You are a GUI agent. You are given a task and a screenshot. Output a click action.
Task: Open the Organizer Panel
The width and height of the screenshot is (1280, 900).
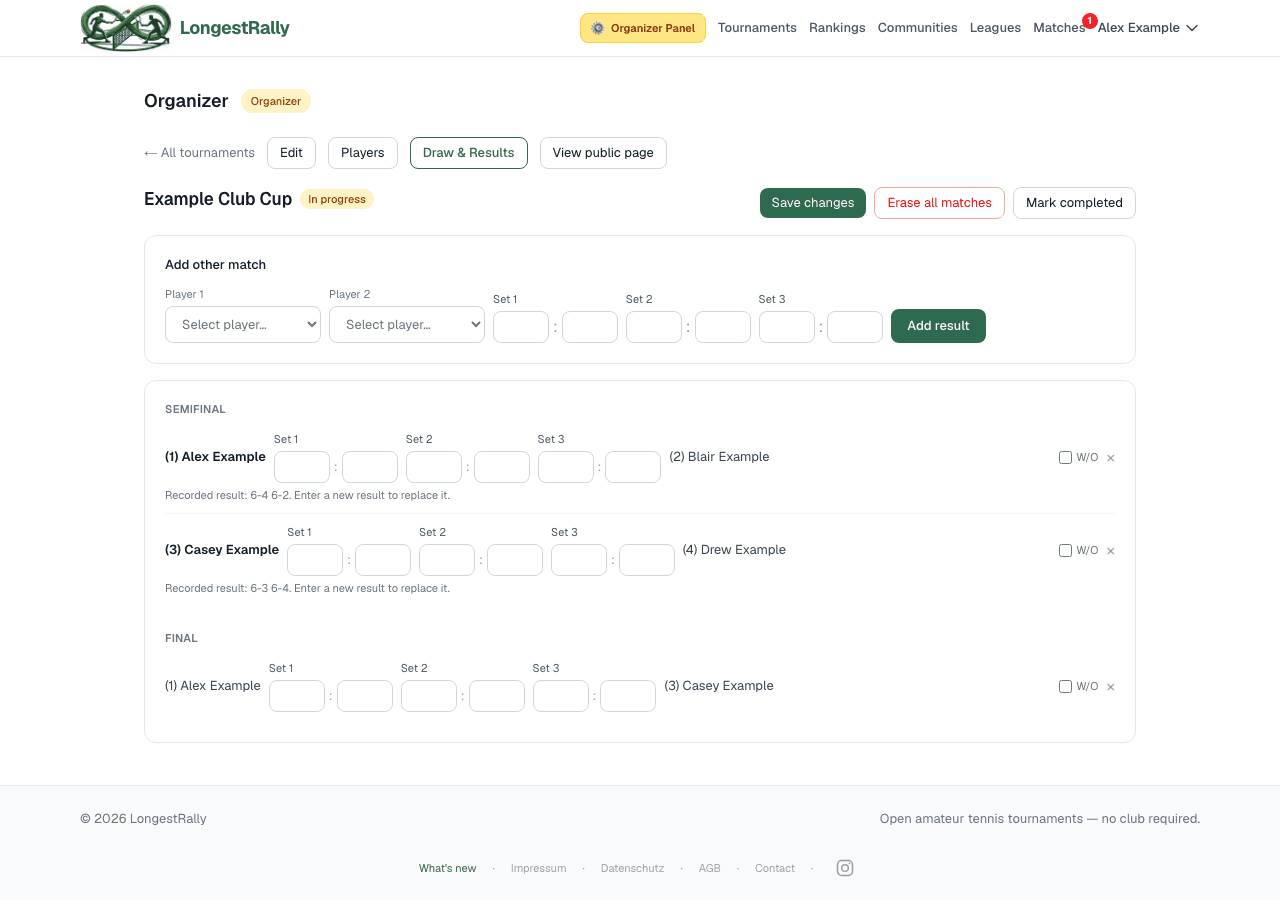[x=643, y=28]
